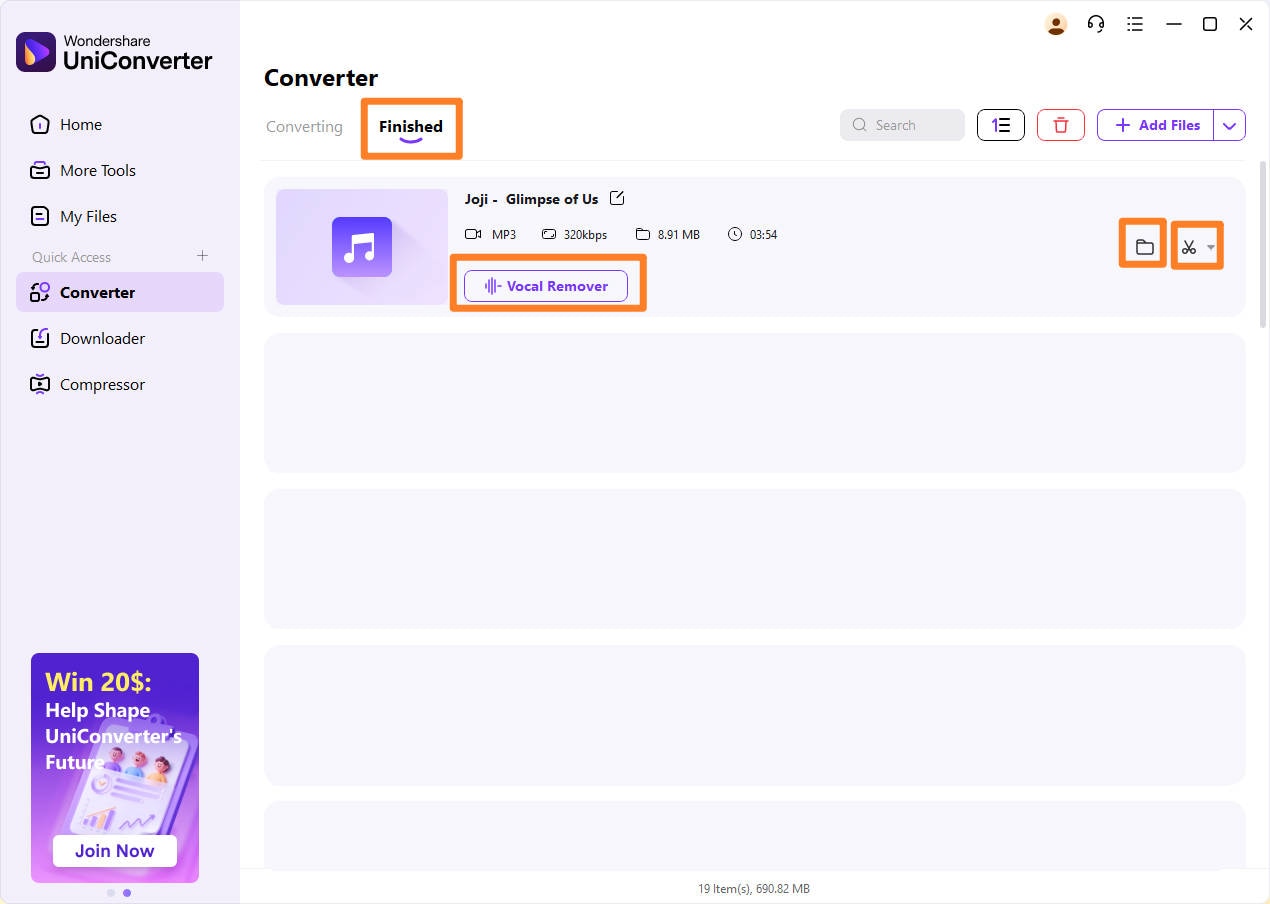Click the Converter page heading
This screenshot has height=904, width=1270.
click(321, 78)
